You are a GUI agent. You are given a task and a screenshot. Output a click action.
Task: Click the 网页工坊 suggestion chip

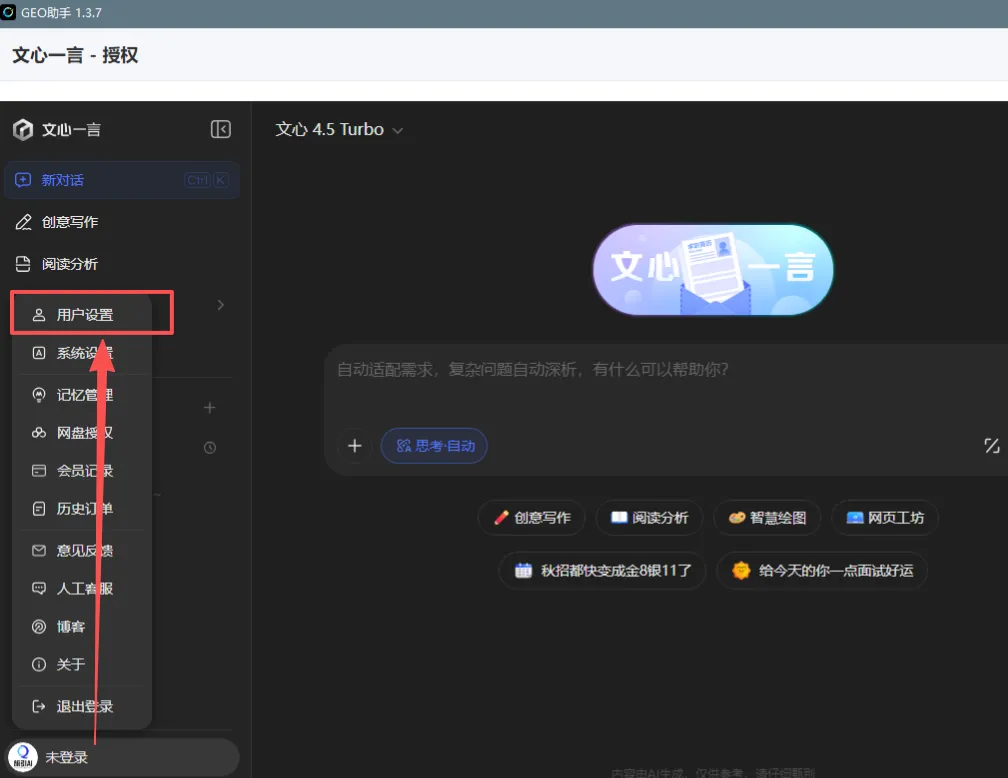(x=885, y=518)
